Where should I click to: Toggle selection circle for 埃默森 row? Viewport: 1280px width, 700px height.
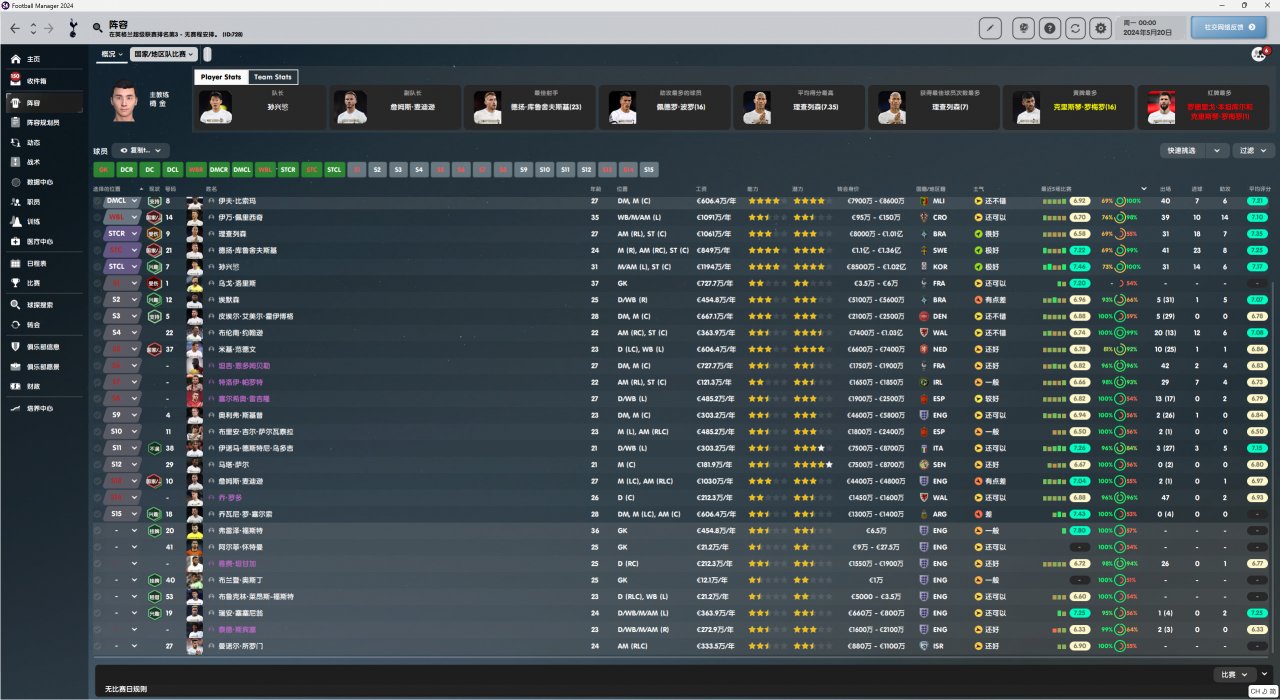pos(98,300)
